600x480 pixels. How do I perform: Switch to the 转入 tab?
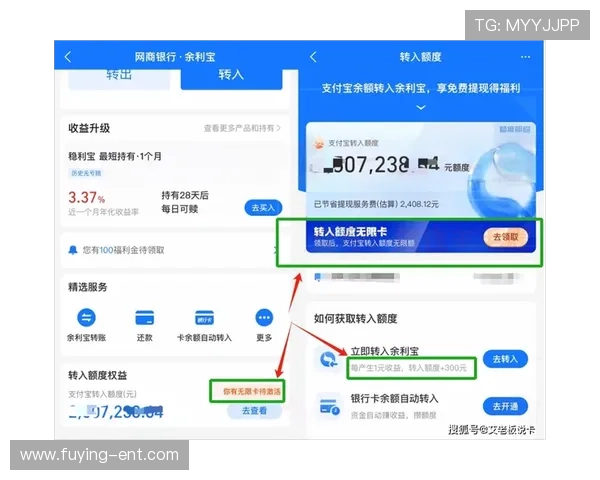[232, 79]
